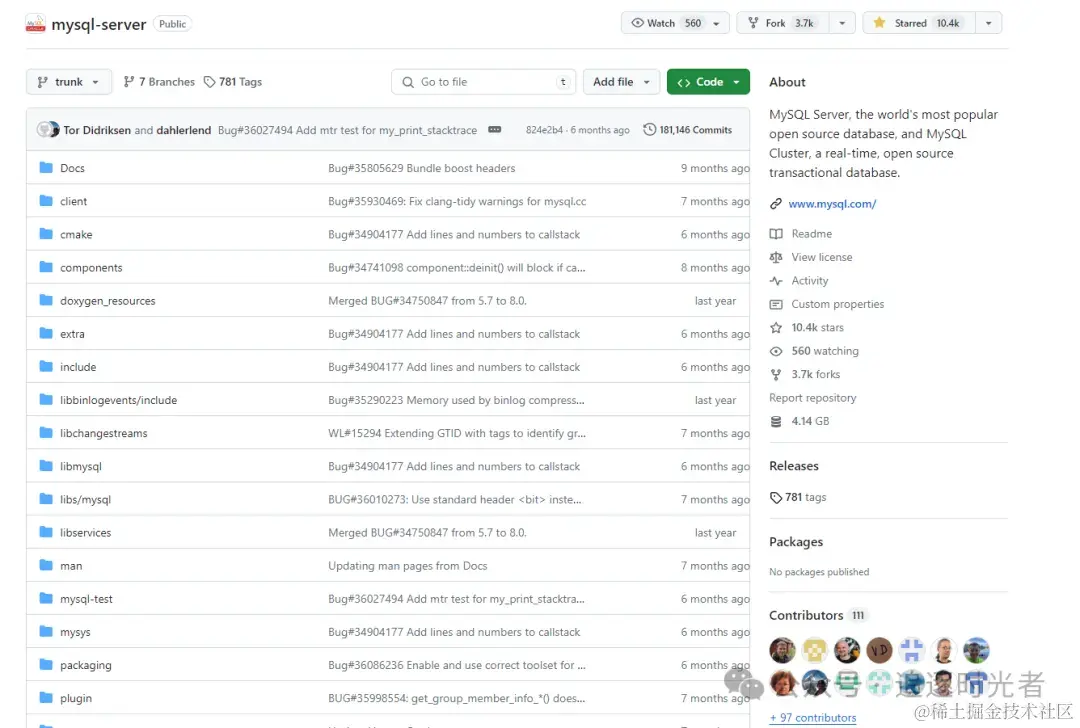Open the 560 watching link

tap(825, 351)
